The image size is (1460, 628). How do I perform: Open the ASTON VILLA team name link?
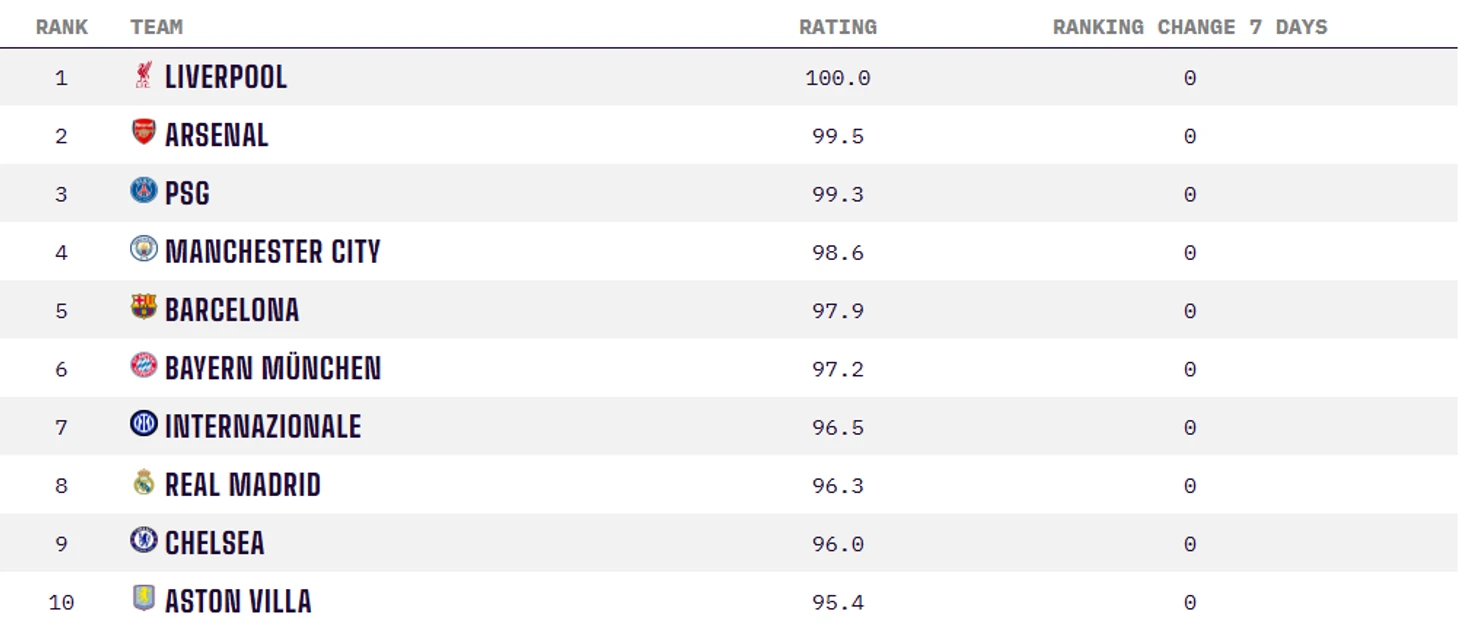(238, 601)
